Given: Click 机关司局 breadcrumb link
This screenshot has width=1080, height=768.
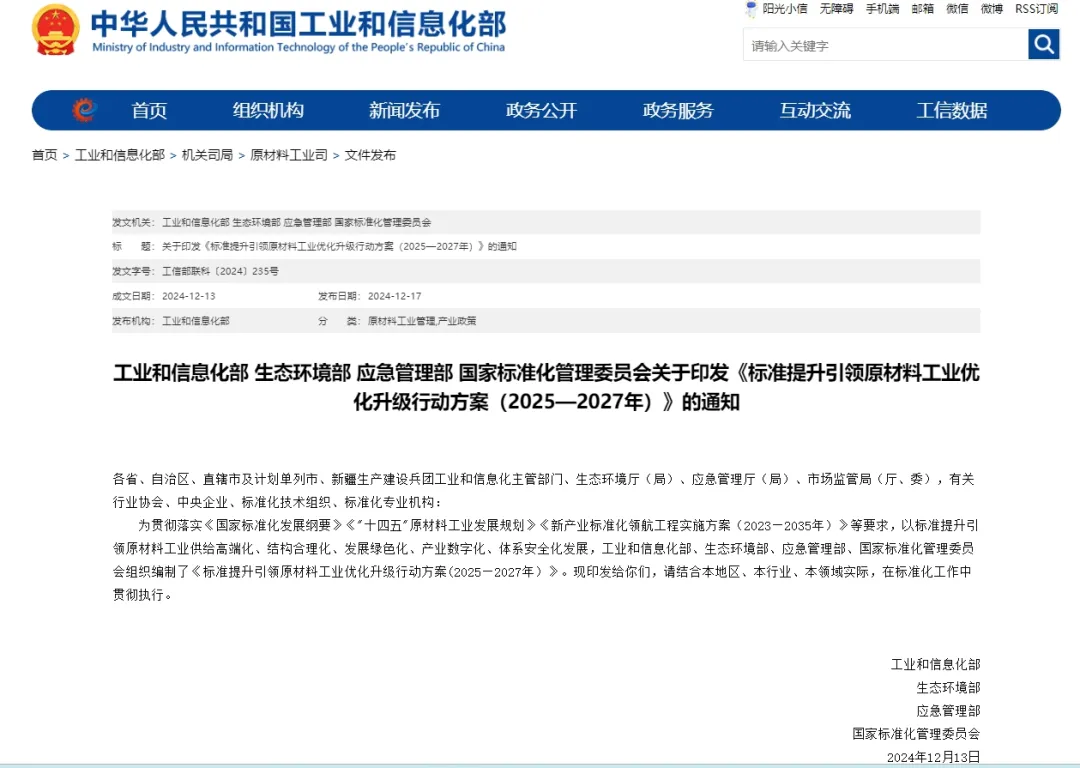Looking at the screenshot, I should click(x=207, y=155).
